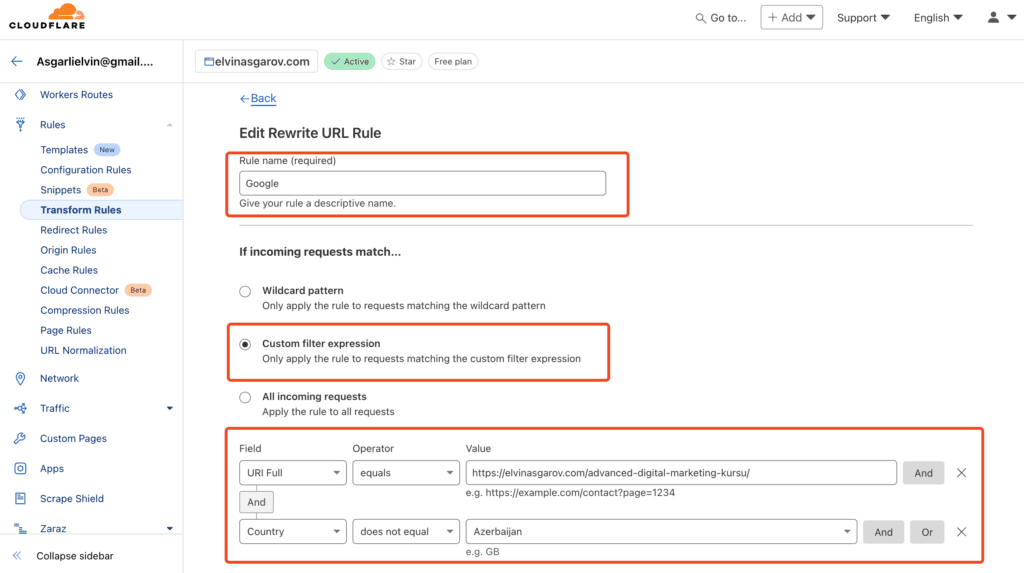
Task: Click And button in URI Full row
Action: 923,473
